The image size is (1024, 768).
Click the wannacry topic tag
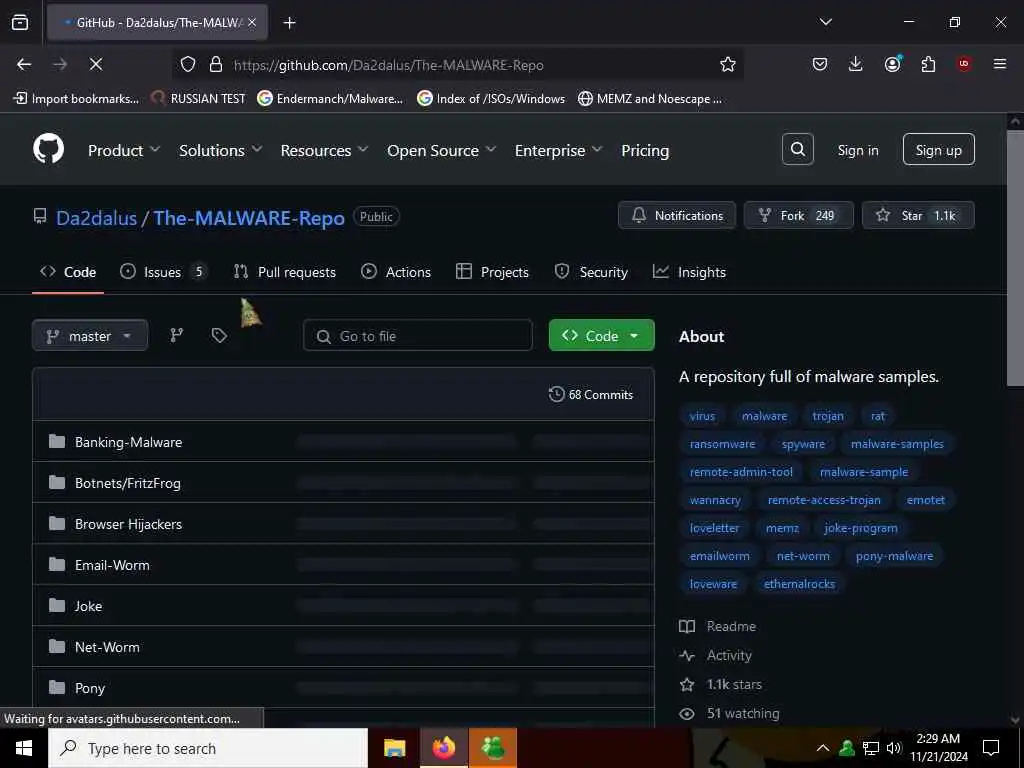715,500
